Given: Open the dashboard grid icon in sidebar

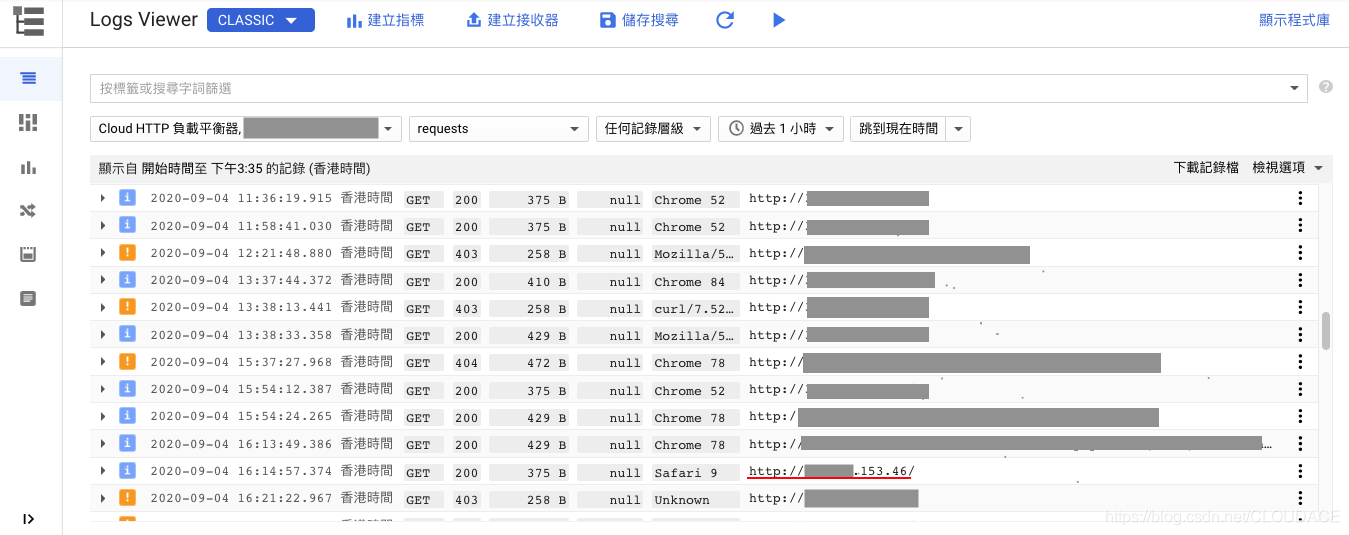Looking at the screenshot, I should 28,122.
